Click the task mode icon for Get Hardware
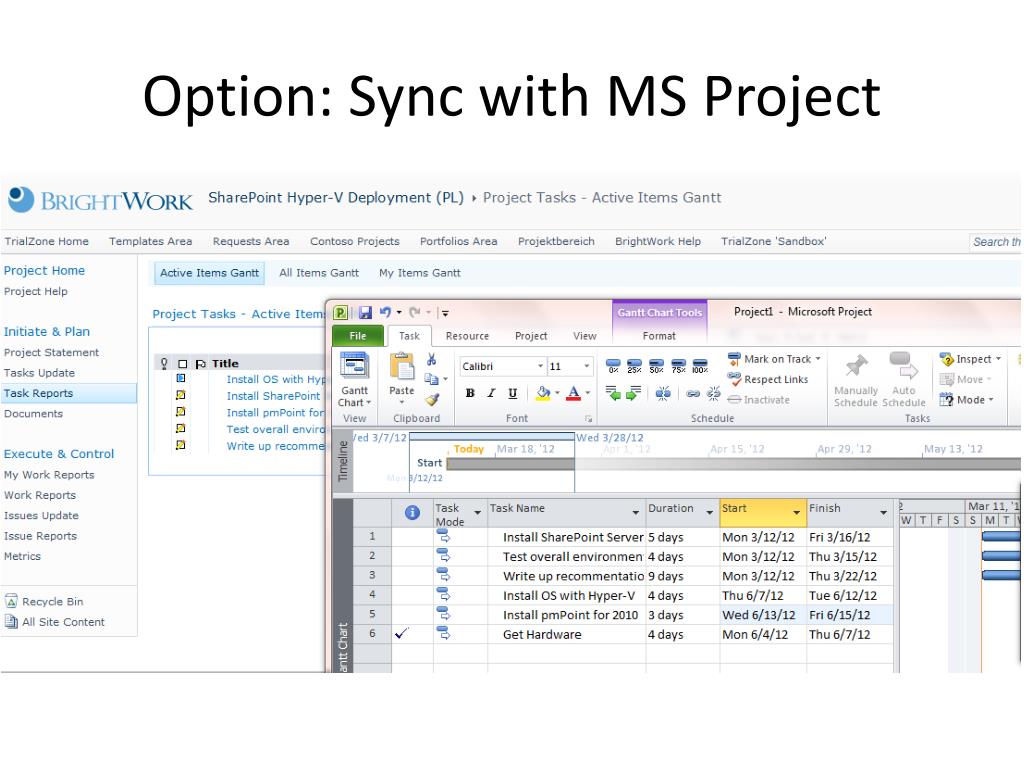This screenshot has width=1024, height=768. [443, 633]
